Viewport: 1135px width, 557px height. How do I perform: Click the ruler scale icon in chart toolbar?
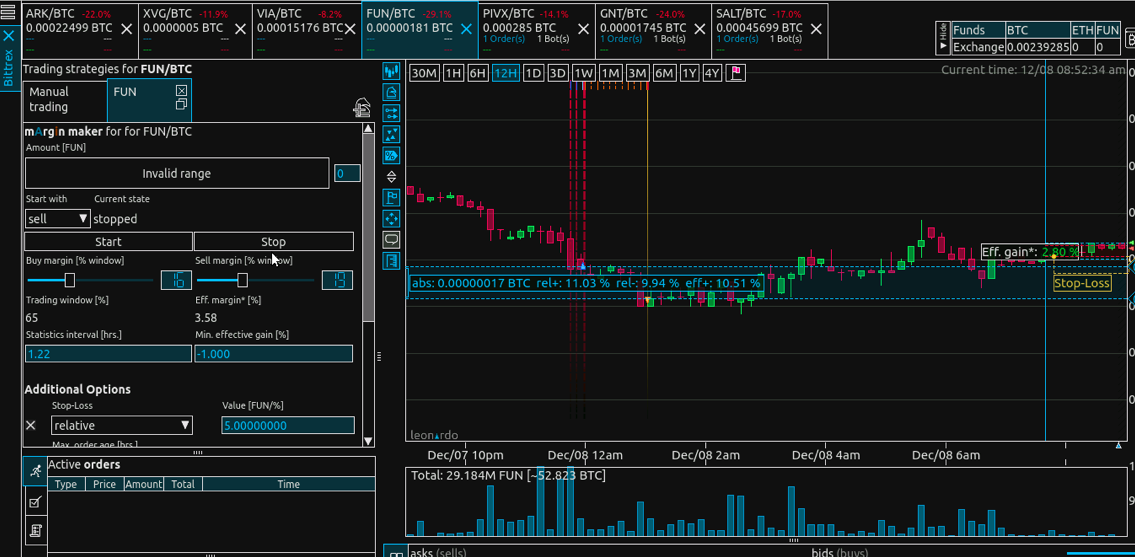click(x=392, y=260)
